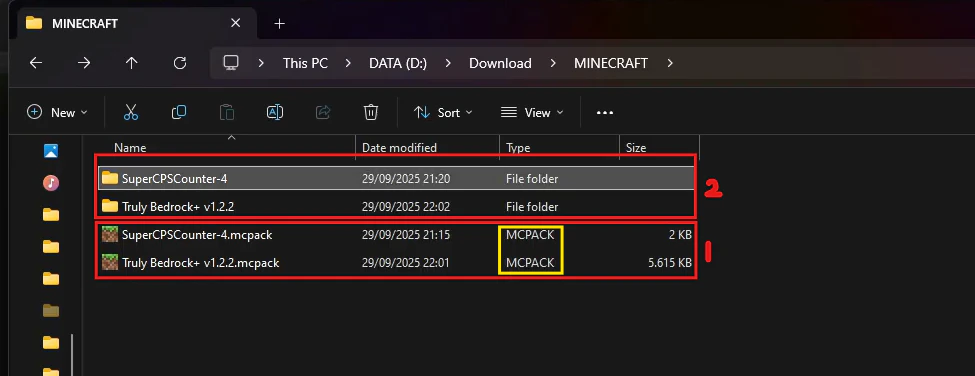
Task: Click the 5.615 KB size cell
Action: coord(669,262)
